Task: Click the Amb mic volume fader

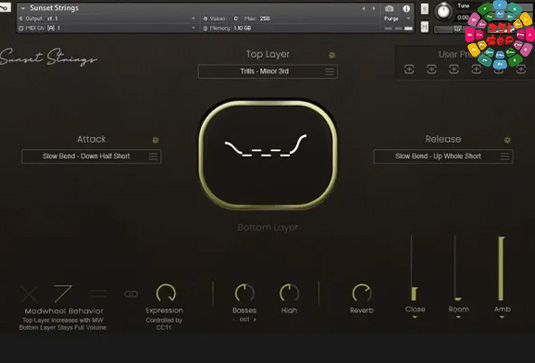Action: (x=501, y=268)
